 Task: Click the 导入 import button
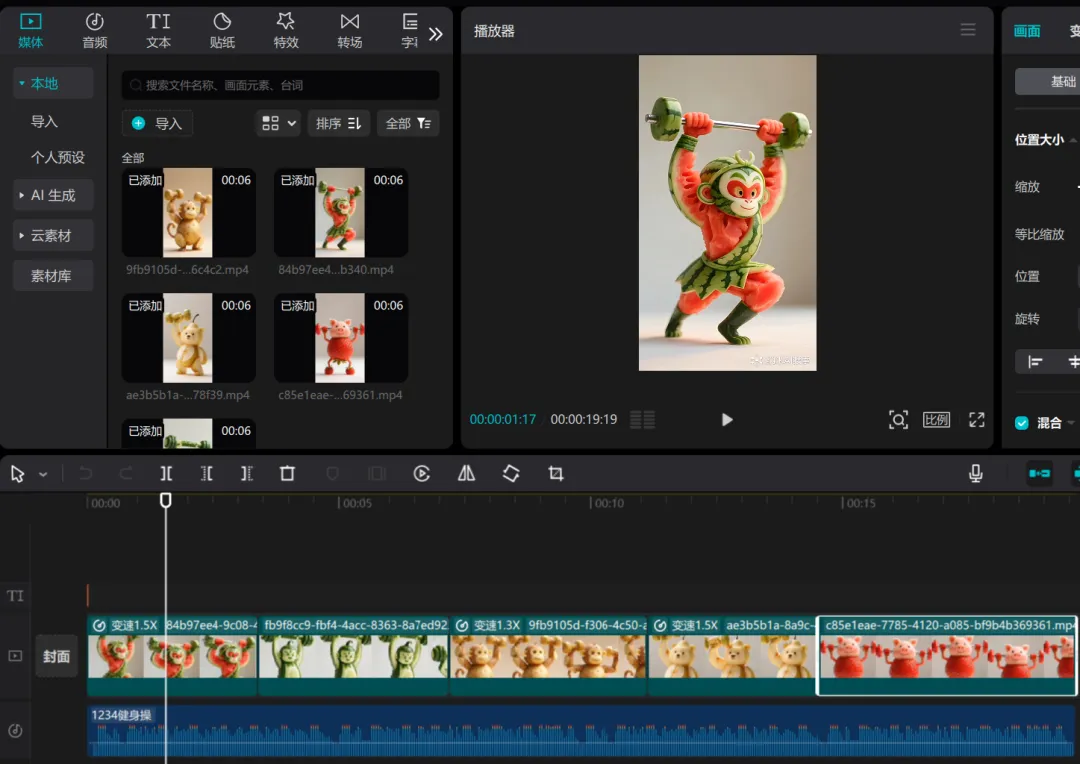click(157, 123)
